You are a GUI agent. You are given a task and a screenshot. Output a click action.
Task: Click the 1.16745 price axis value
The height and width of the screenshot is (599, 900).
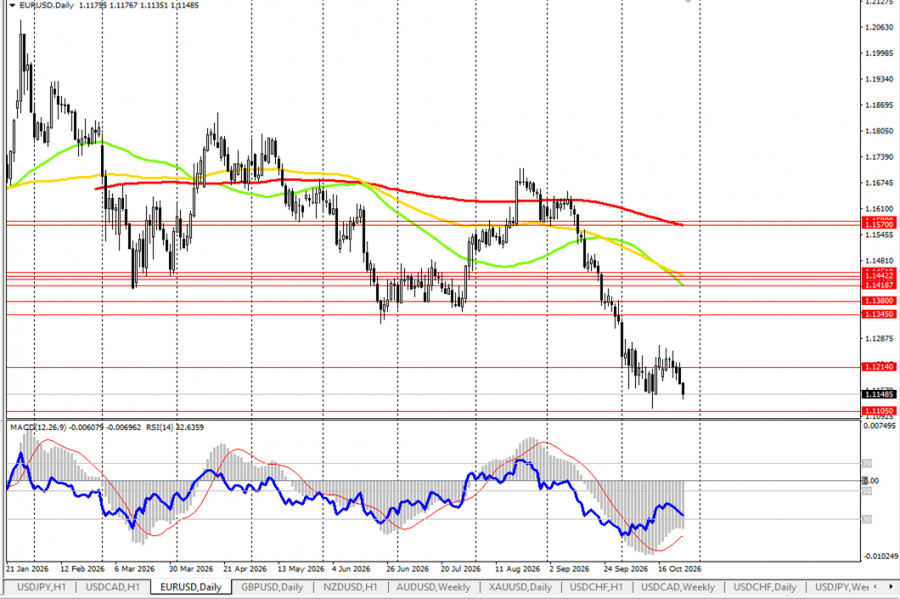coord(879,182)
